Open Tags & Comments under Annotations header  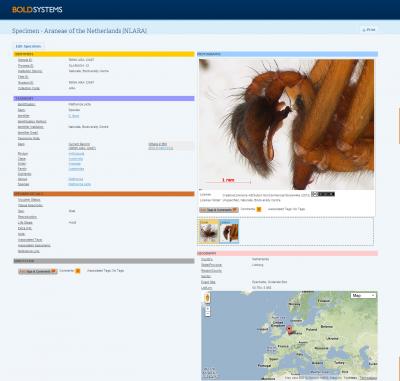coord(38,271)
